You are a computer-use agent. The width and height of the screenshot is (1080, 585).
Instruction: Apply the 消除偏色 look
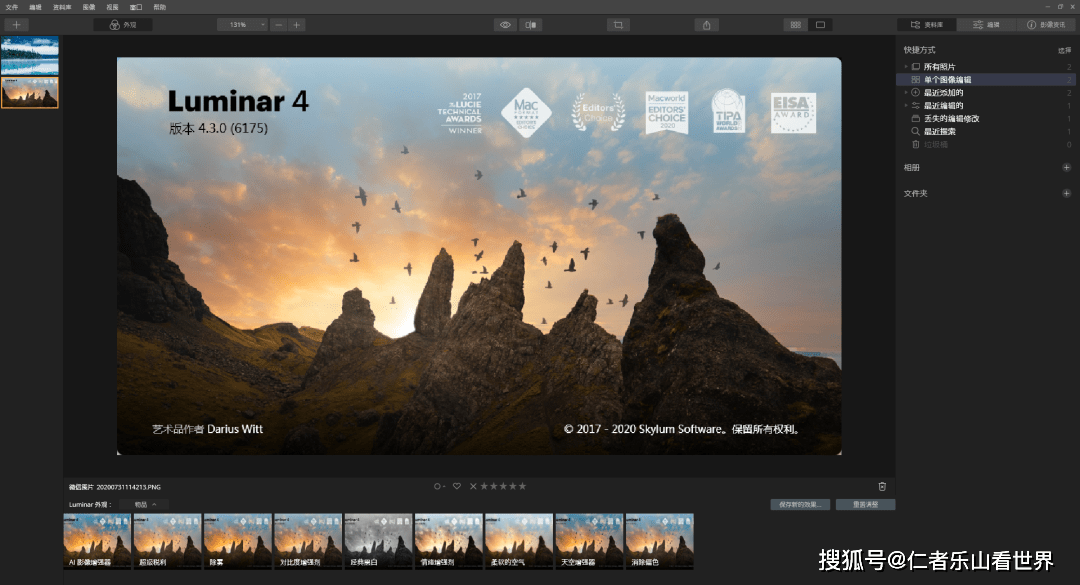click(659, 541)
